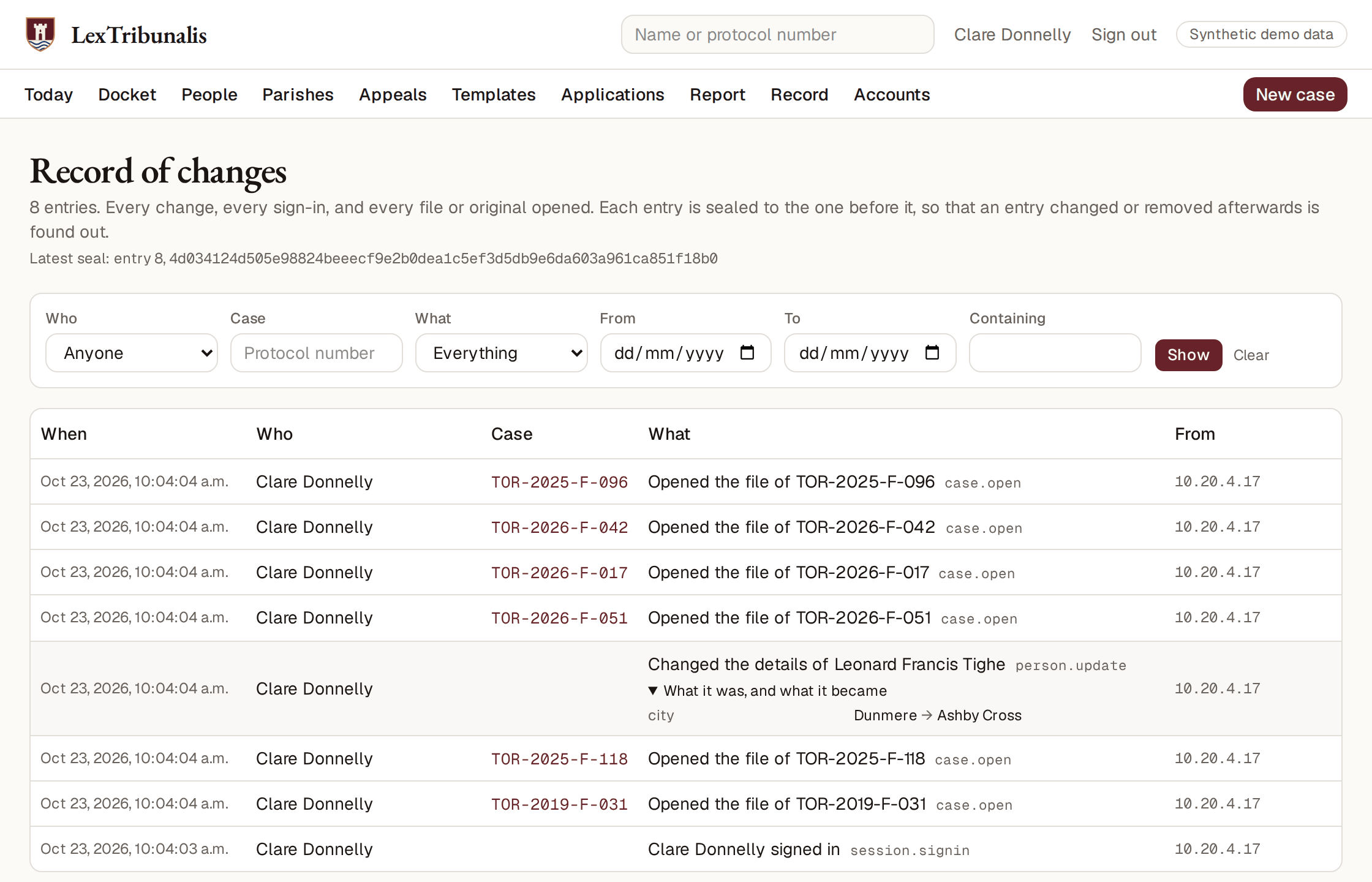The image size is (1372, 882).
Task: Click the New case button
Action: coord(1295,94)
